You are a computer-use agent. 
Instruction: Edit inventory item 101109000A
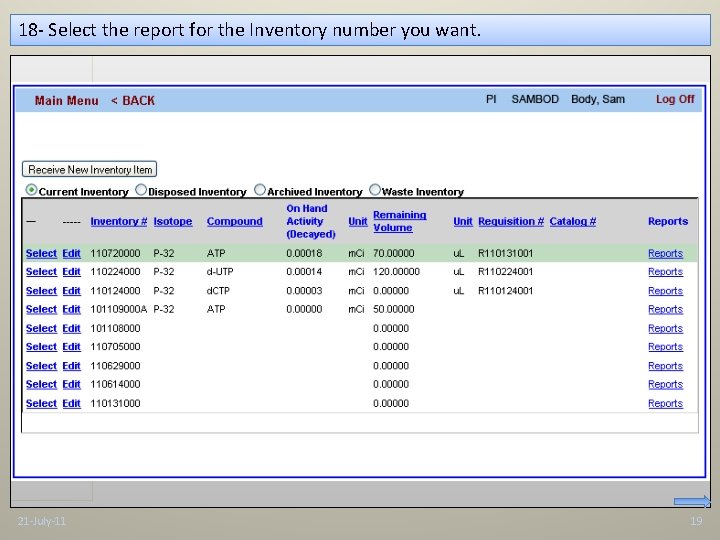tap(71, 309)
